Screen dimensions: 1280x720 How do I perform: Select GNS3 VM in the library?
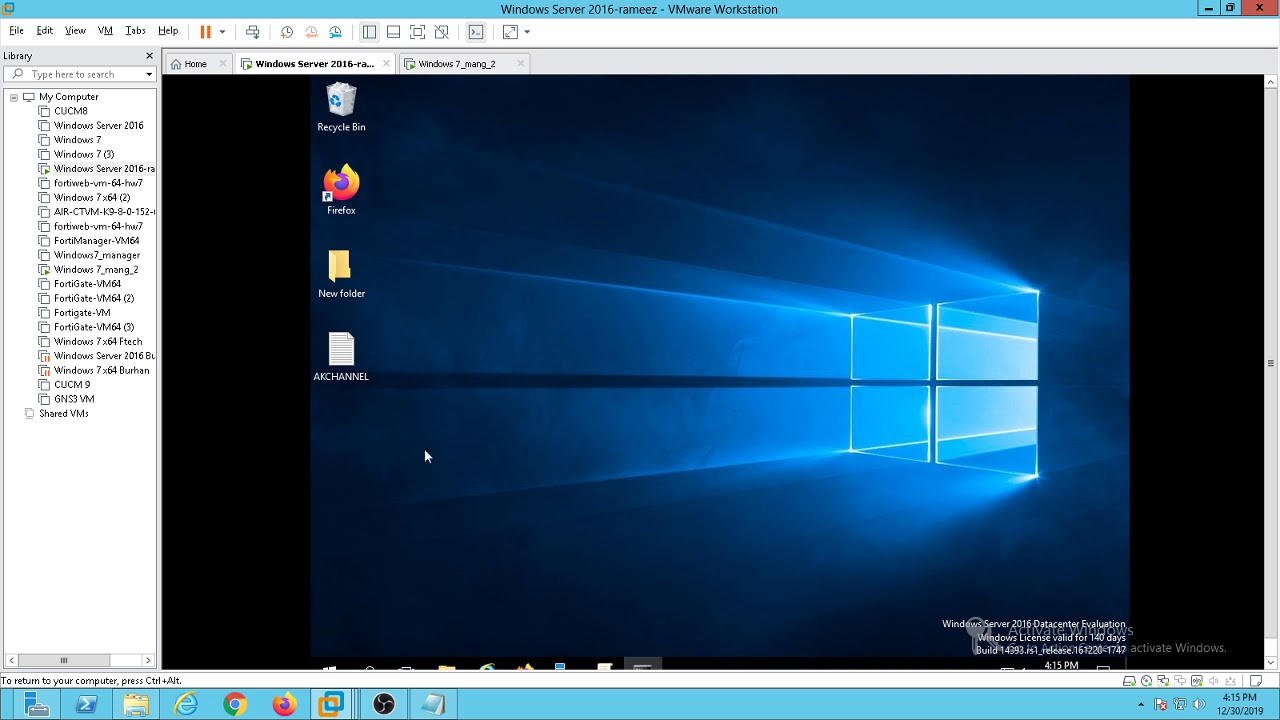(73, 399)
